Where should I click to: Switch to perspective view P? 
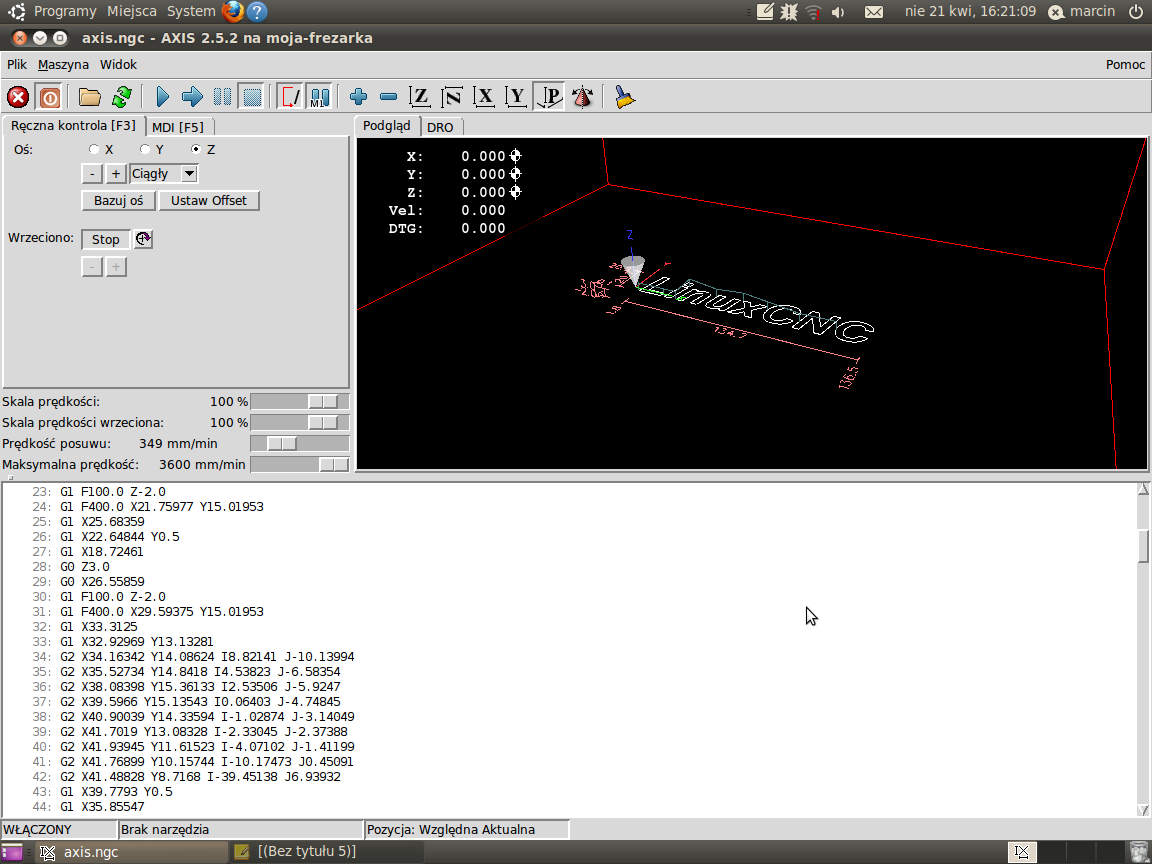point(549,97)
